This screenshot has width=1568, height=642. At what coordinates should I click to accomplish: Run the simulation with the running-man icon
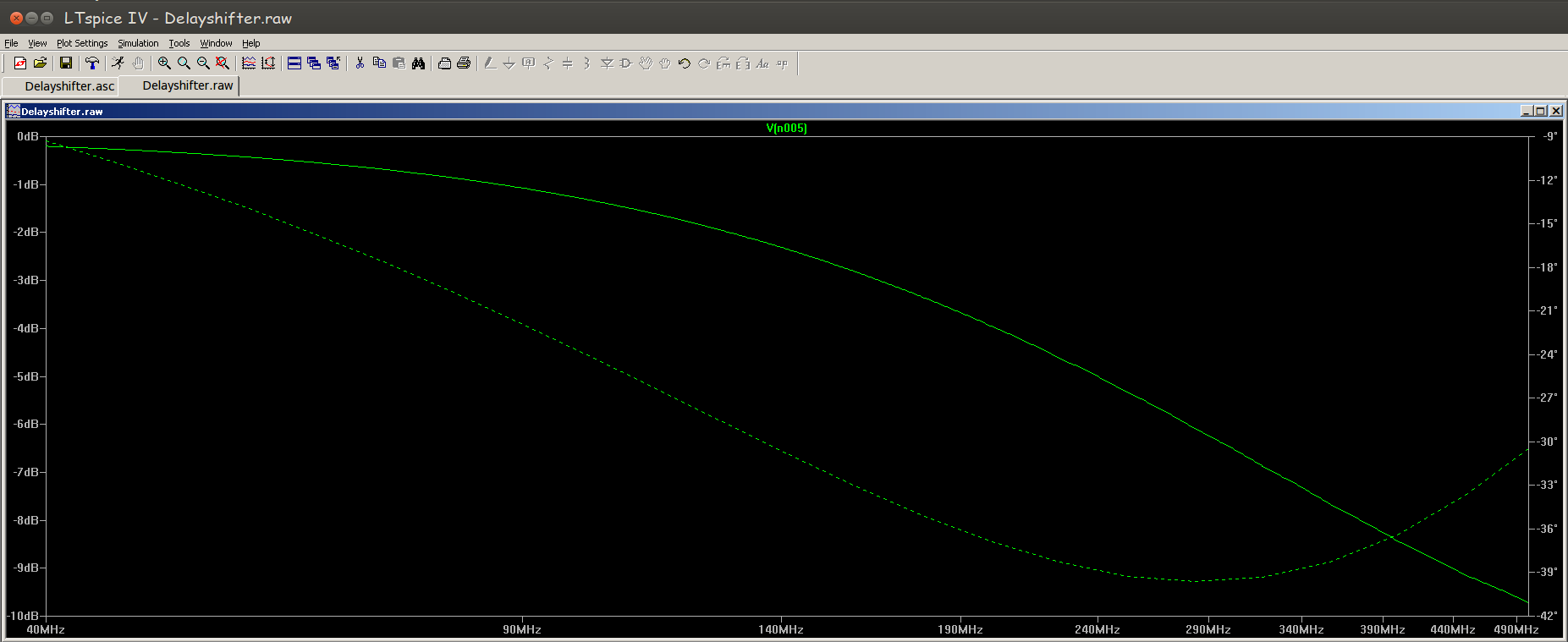118,63
